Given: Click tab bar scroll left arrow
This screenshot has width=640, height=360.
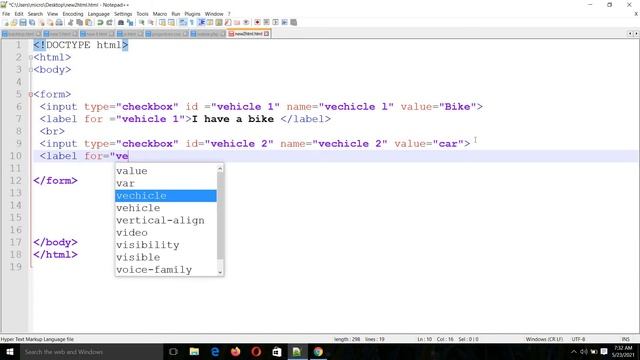Looking at the screenshot, I should (x=630, y=34).
